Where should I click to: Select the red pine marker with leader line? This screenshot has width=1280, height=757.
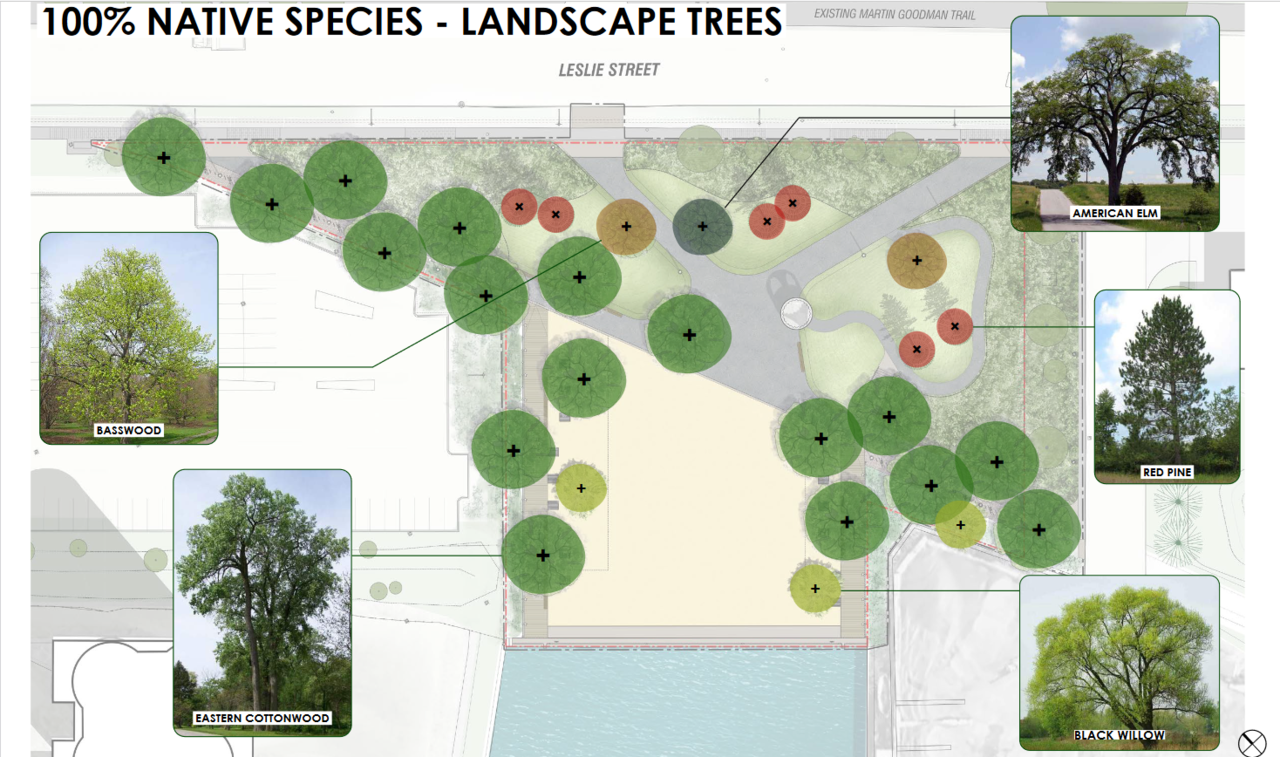click(x=955, y=326)
